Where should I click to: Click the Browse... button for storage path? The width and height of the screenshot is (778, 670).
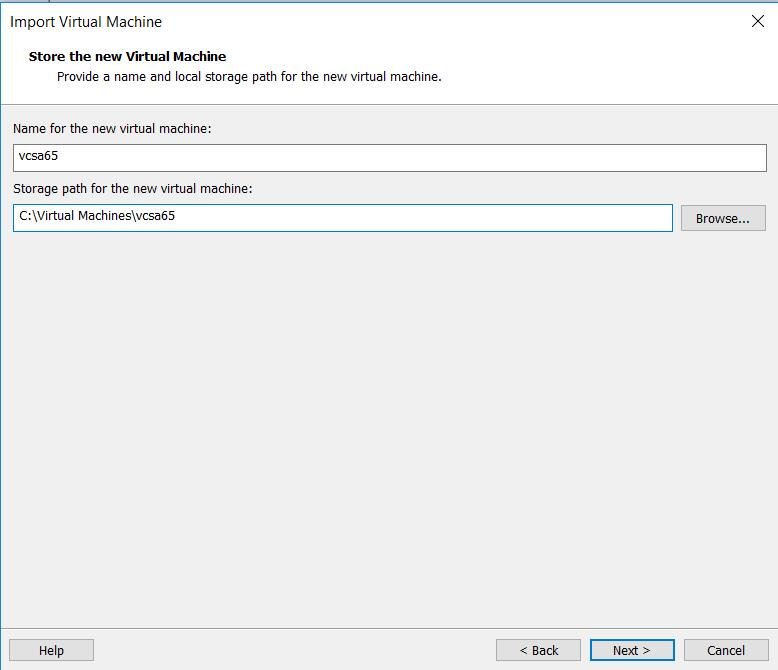[723, 218]
